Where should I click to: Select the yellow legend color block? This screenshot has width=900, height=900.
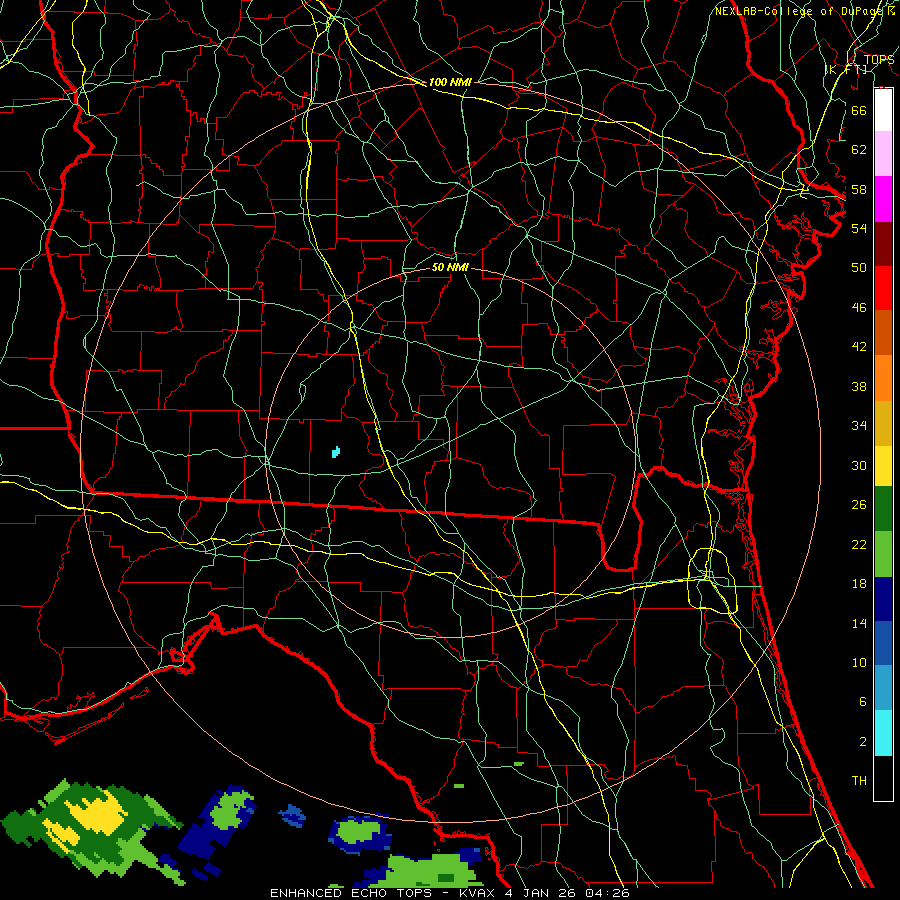point(883,466)
